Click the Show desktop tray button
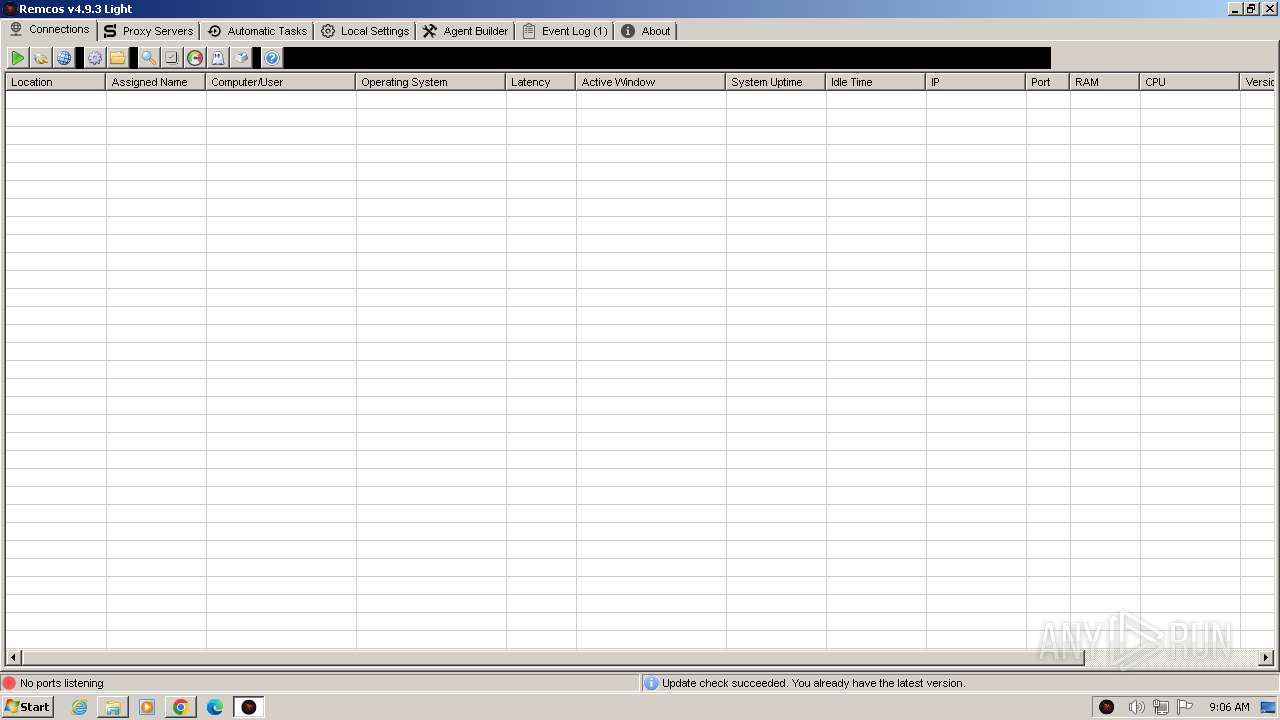This screenshot has height=720, width=1280. (x=1268, y=707)
